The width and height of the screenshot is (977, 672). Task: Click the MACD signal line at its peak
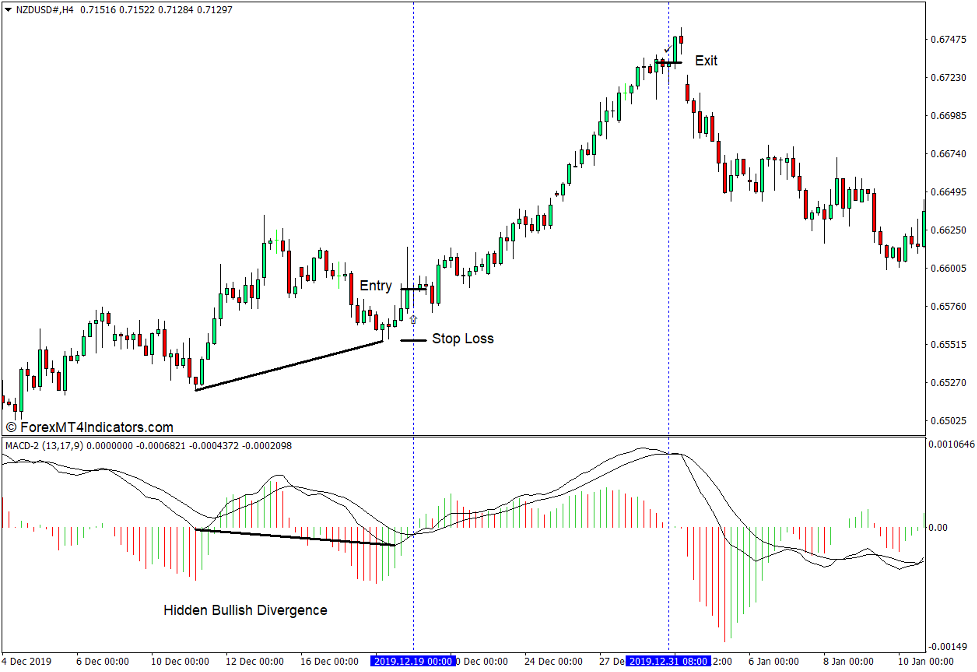pos(672,452)
